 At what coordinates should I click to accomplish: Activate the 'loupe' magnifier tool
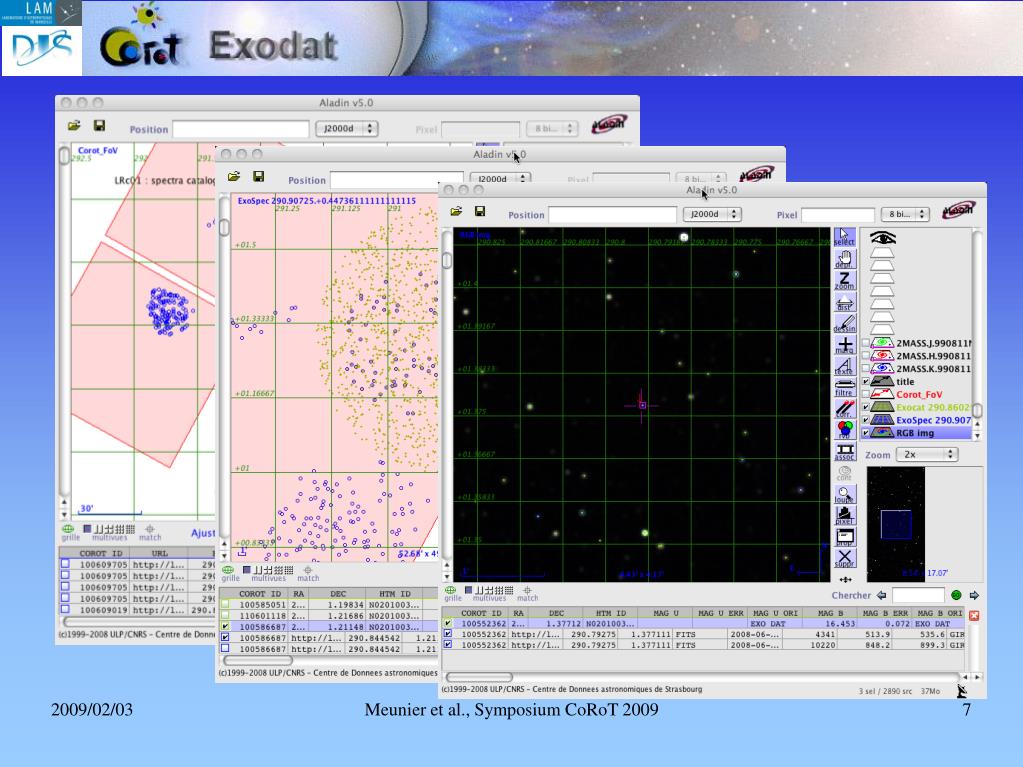[x=845, y=493]
